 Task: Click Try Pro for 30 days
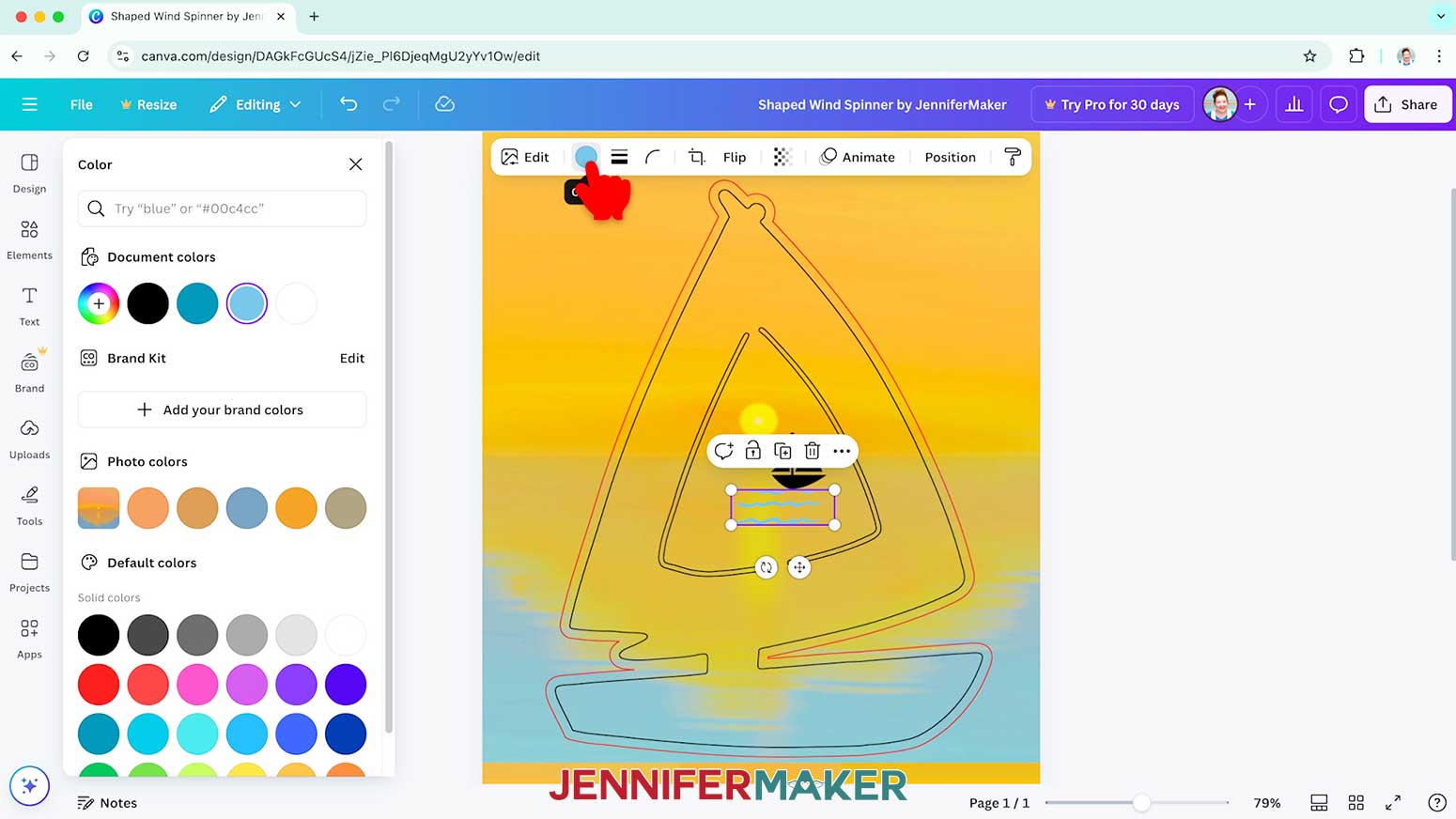pos(1112,104)
